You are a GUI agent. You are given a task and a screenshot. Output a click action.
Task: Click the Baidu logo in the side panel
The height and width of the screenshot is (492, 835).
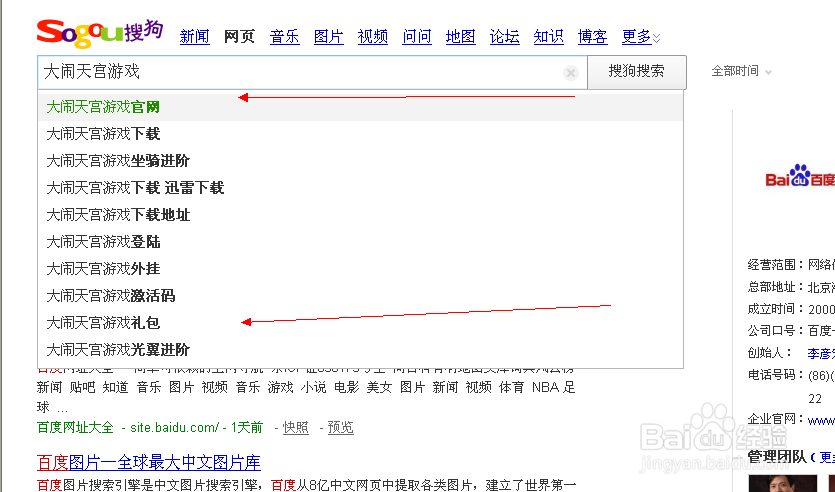click(800, 177)
